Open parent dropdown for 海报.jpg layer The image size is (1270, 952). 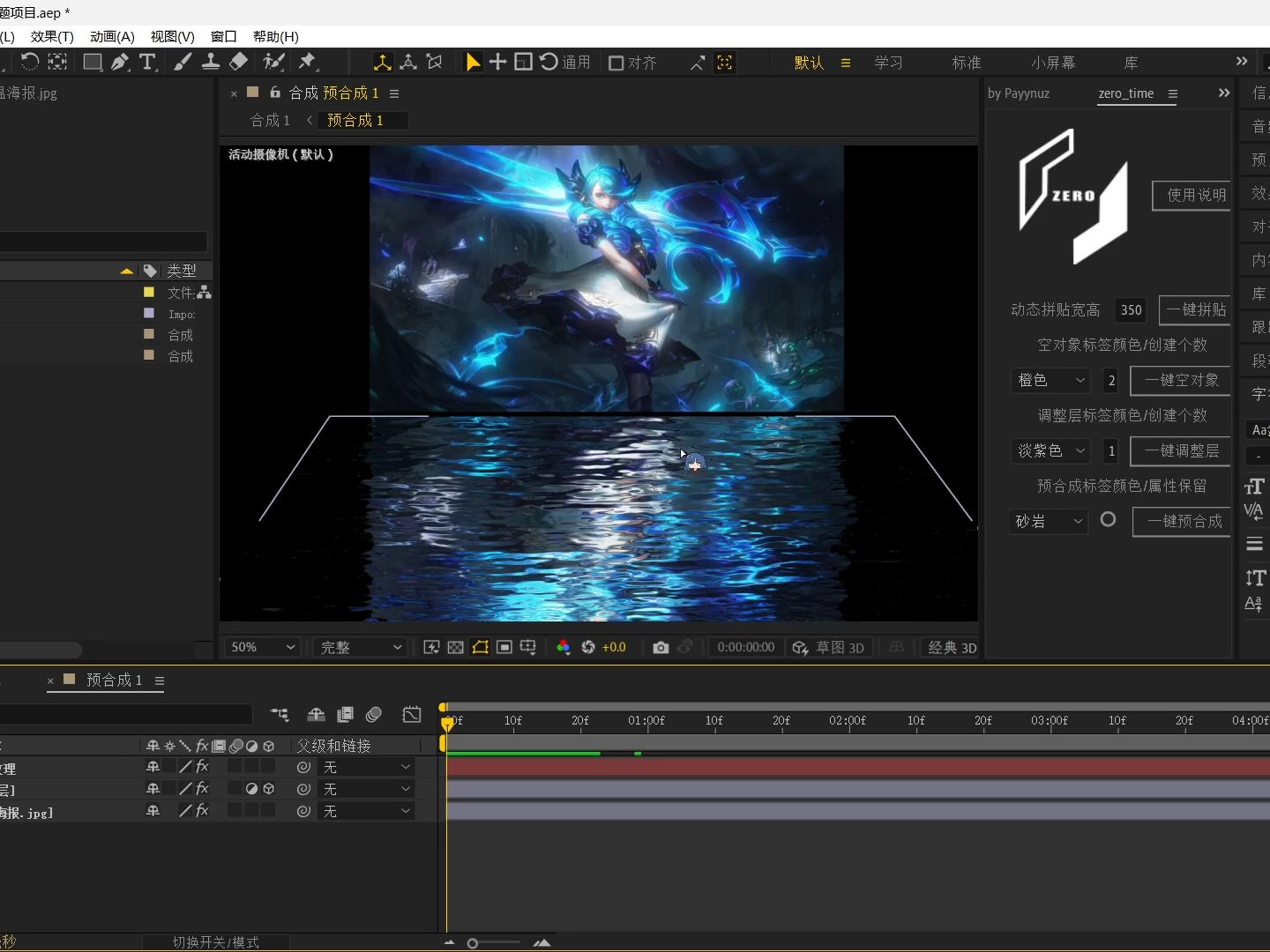366,811
